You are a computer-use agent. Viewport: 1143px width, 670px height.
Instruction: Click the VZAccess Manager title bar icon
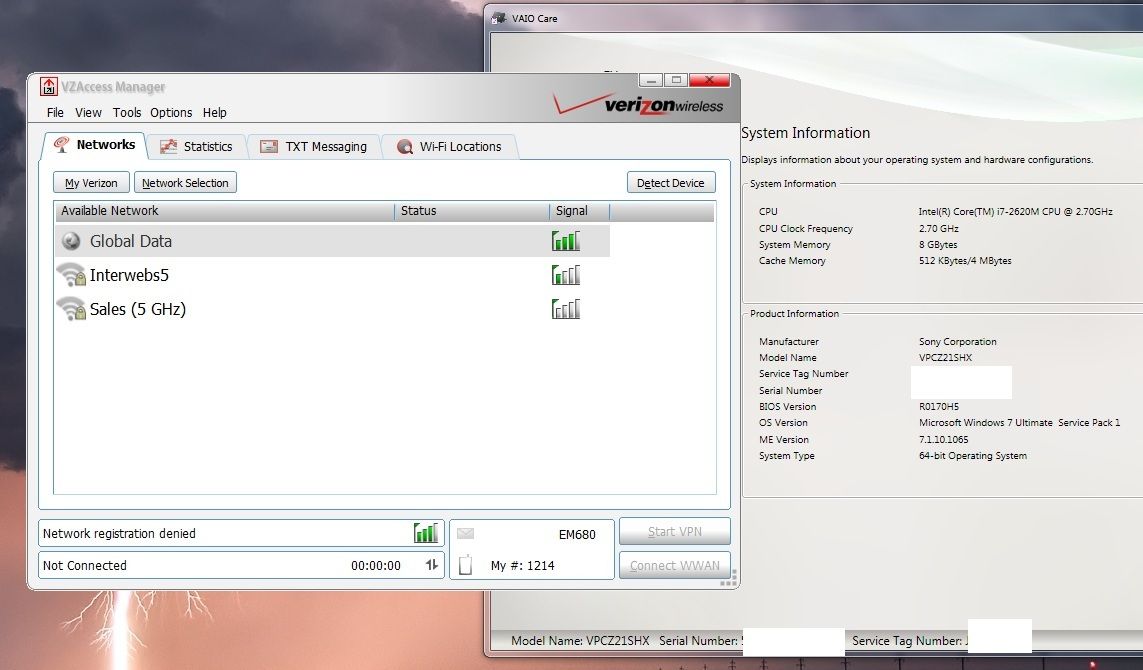(x=49, y=87)
